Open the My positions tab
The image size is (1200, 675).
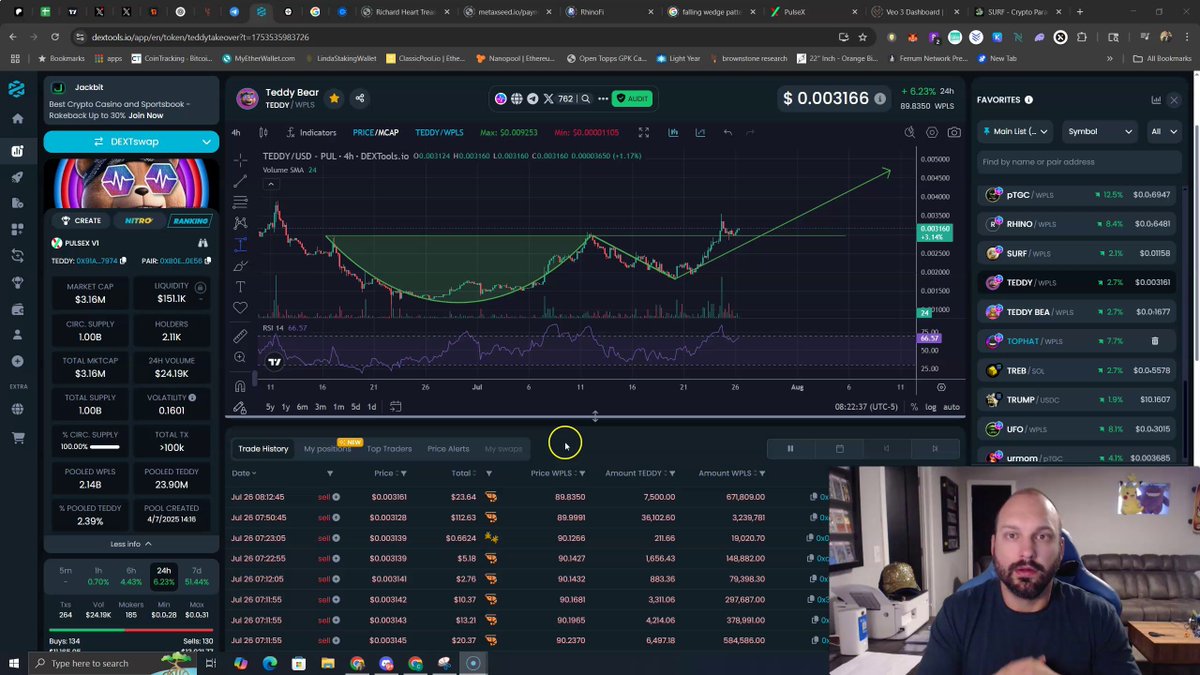coord(327,449)
